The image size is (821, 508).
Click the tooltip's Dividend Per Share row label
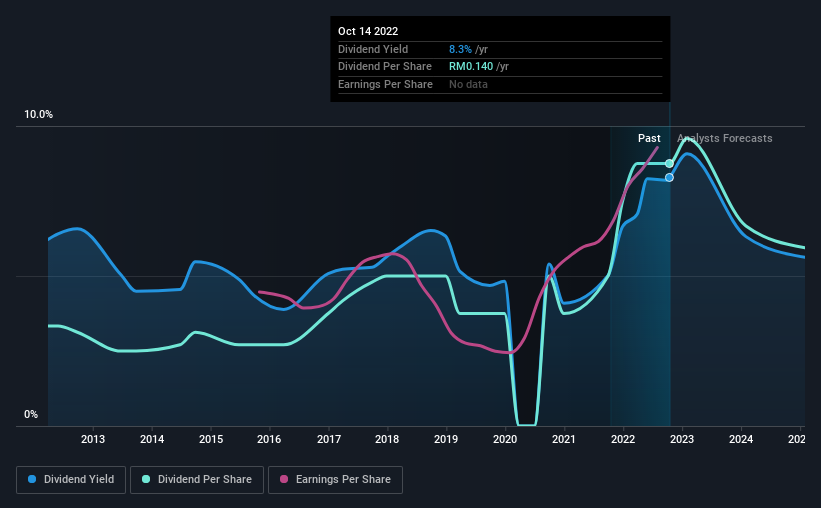[x=385, y=67]
